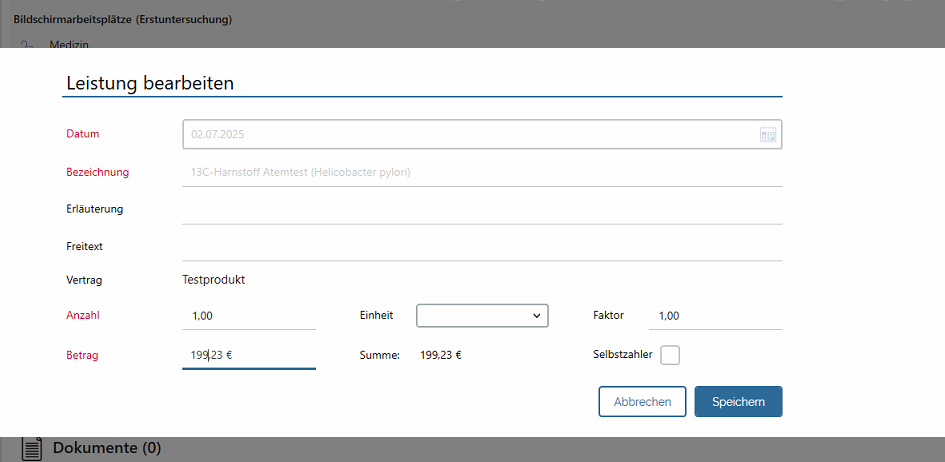Expand the Einheit dropdown
Screen dimensions: 945x462
(x=482, y=315)
